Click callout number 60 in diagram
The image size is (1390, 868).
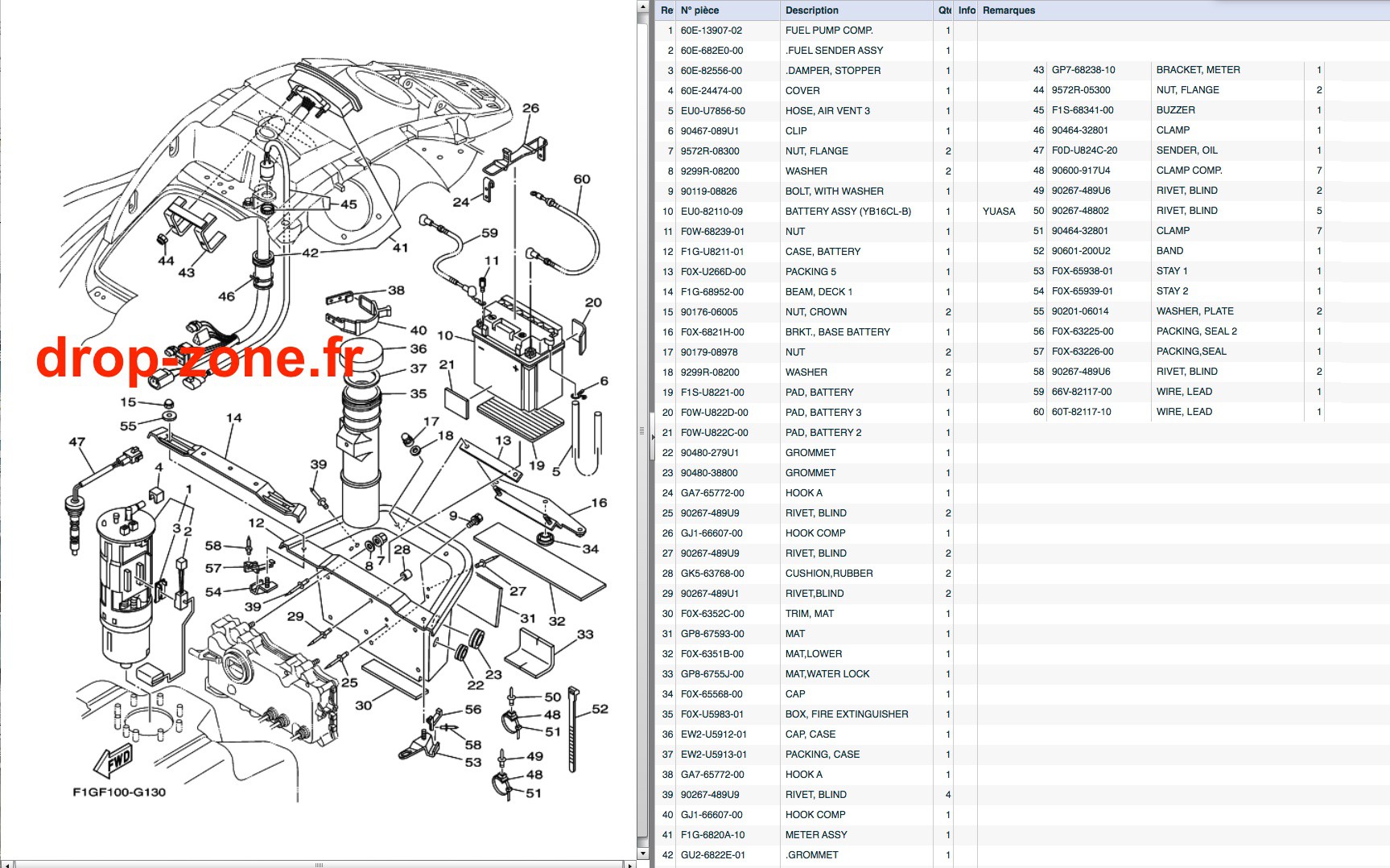pos(582,179)
